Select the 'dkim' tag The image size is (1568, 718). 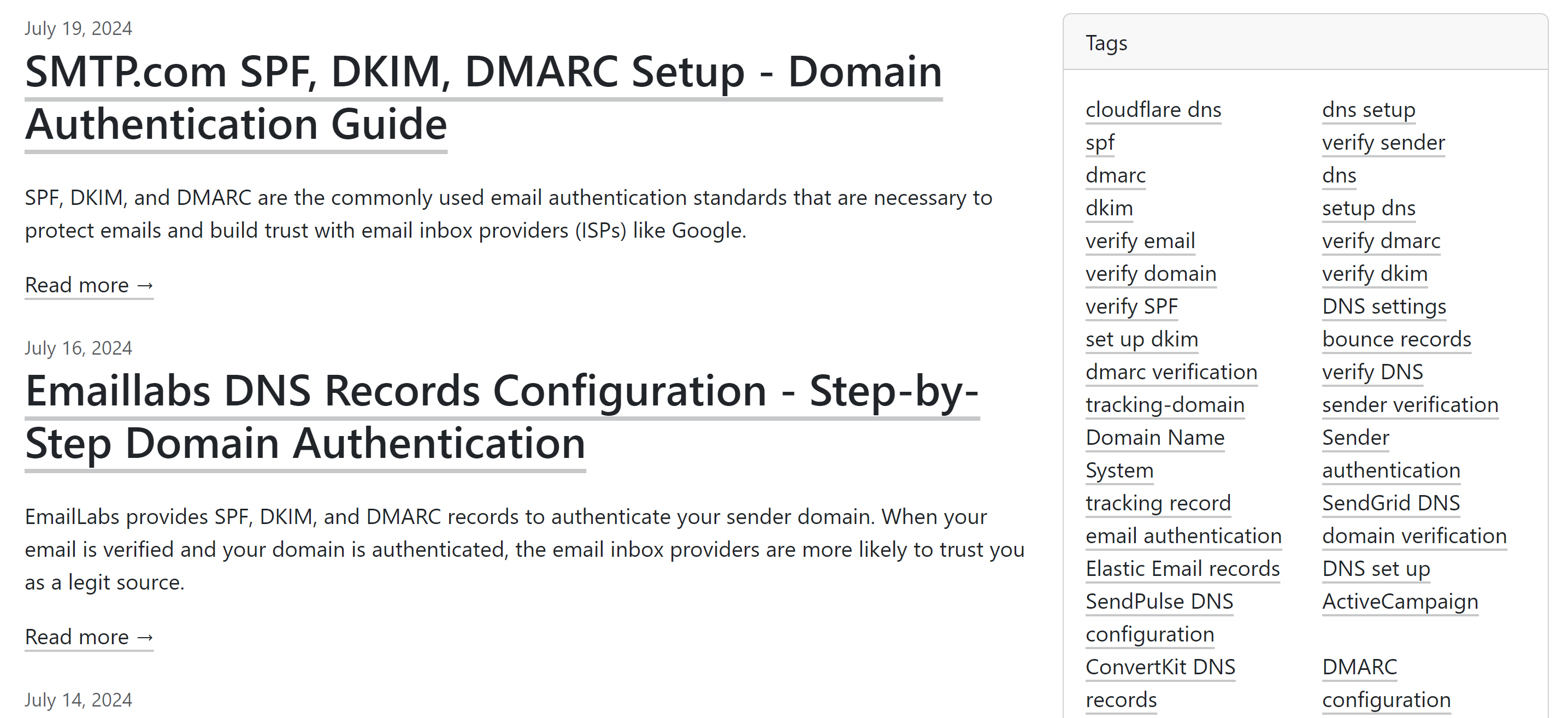(1109, 209)
